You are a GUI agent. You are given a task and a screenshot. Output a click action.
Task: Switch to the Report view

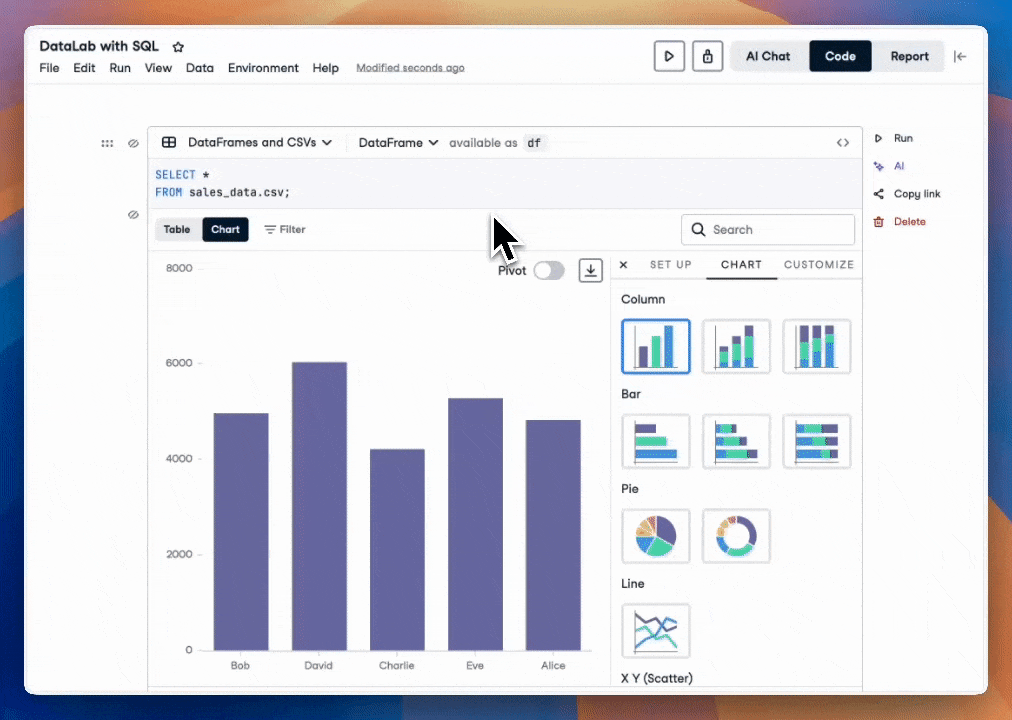click(x=909, y=56)
